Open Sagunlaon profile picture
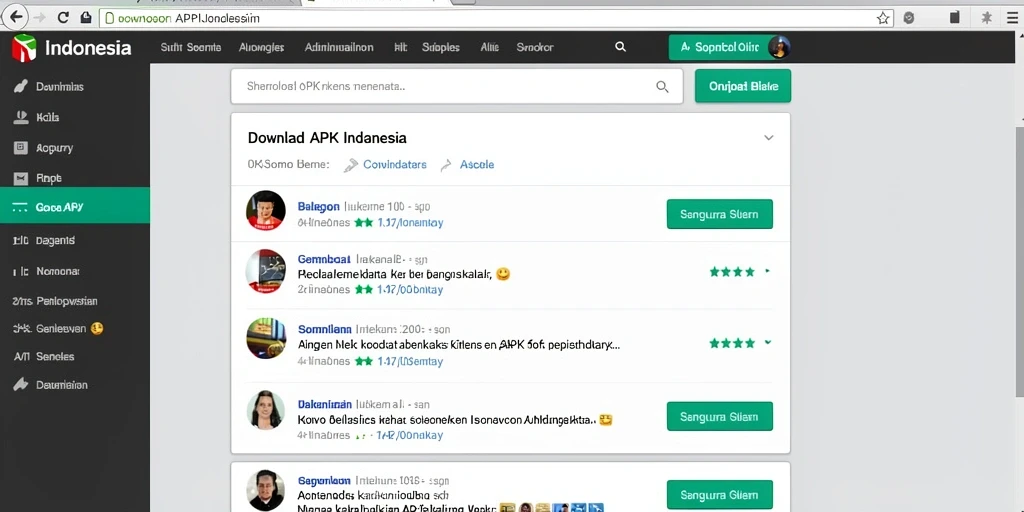Viewport: 1024px width, 512px height. 265,490
